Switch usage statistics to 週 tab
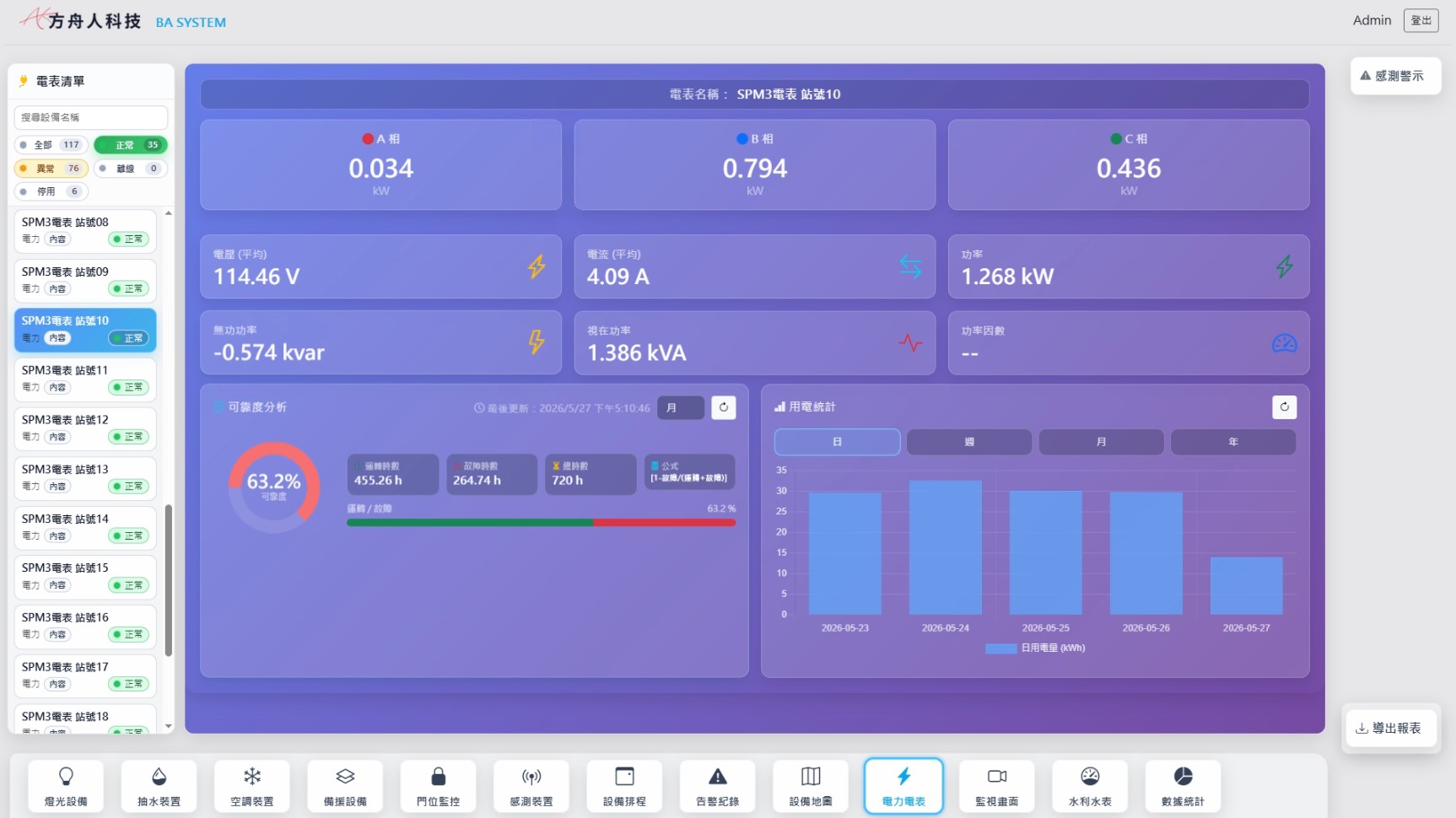The image size is (1456, 818). coord(969,442)
